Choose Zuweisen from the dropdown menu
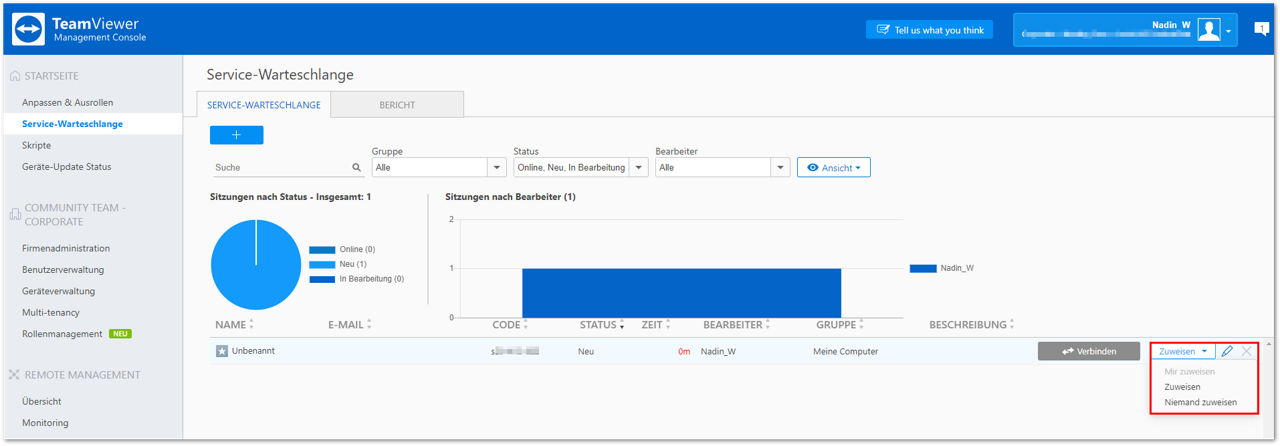 pos(1183,387)
